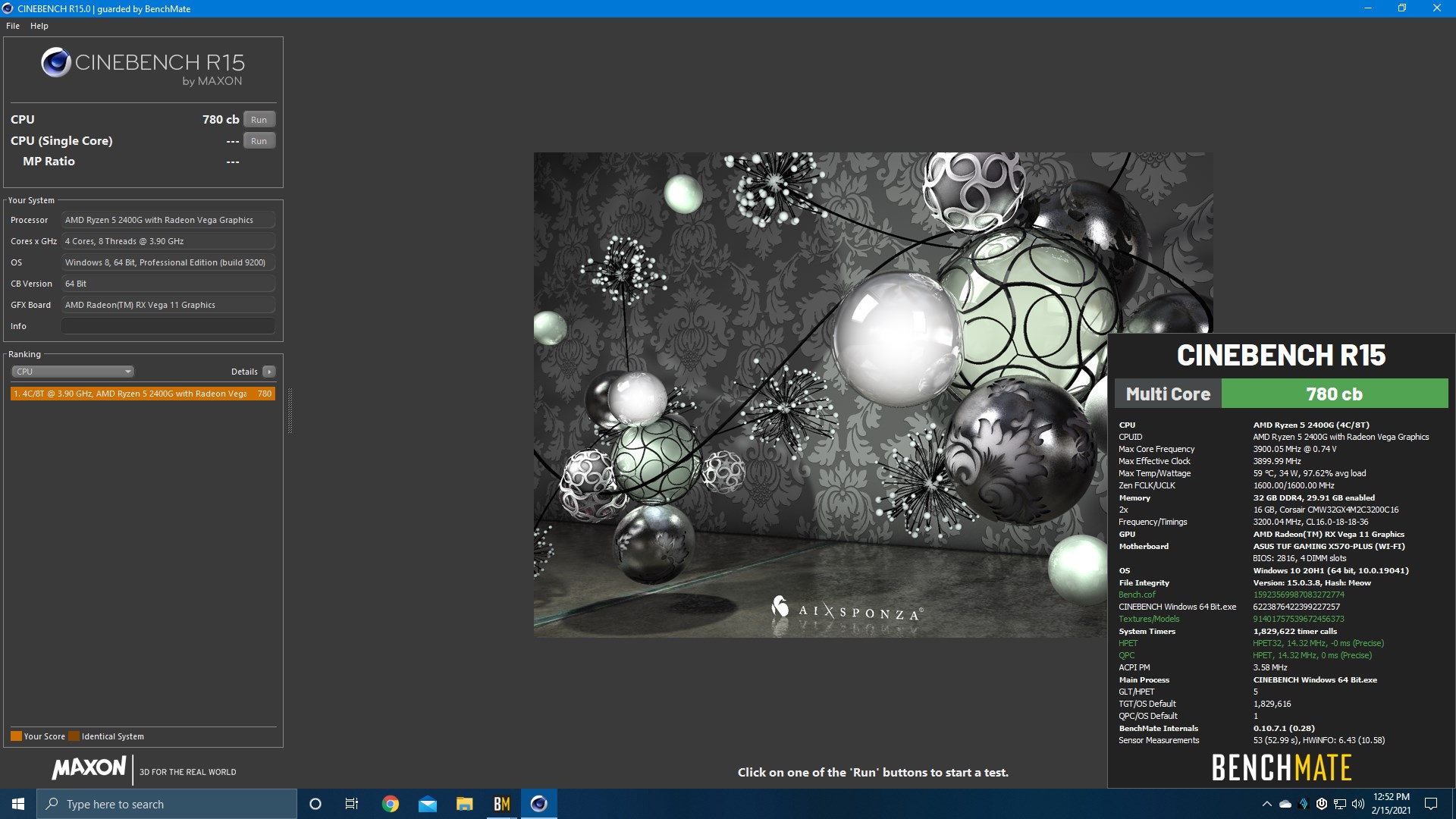Click the Cinebench title bar app icon
The width and height of the screenshot is (1456, 819).
[8, 8]
